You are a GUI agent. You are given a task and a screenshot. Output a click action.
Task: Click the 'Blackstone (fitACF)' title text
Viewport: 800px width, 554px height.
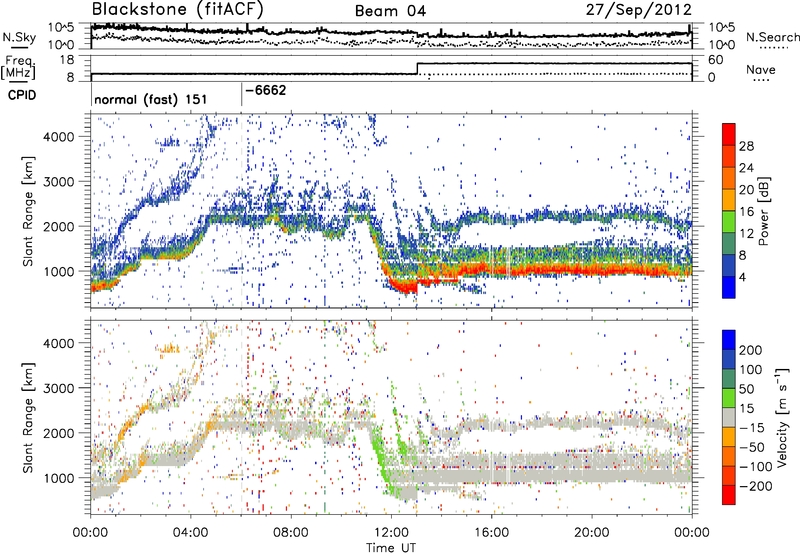[x=177, y=10]
